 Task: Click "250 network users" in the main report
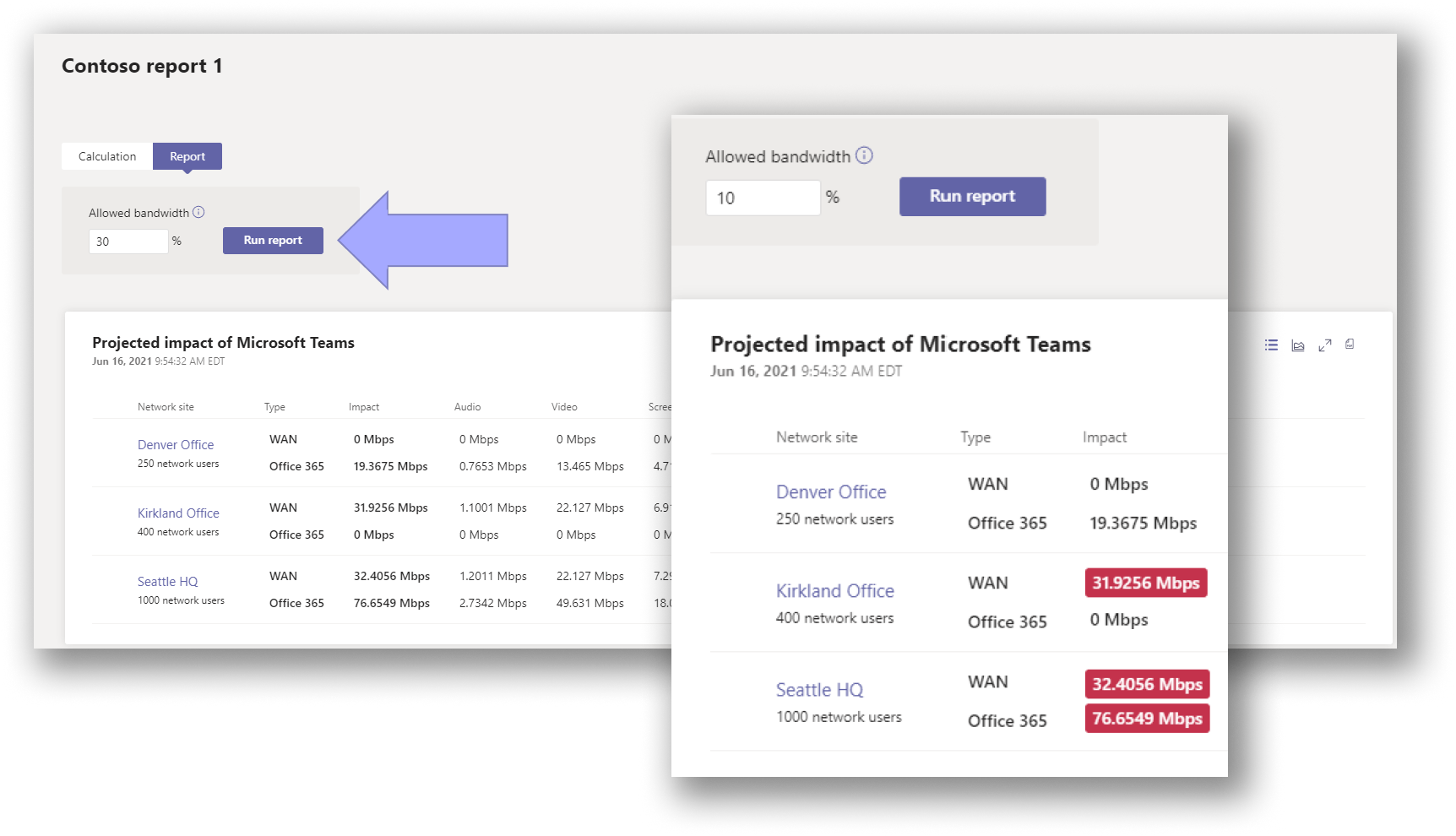pos(178,464)
